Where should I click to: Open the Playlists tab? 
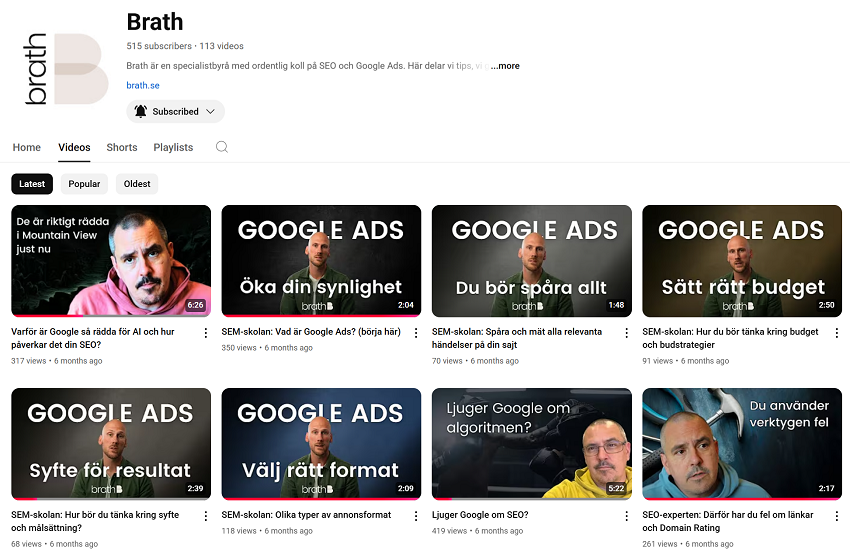(173, 147)
